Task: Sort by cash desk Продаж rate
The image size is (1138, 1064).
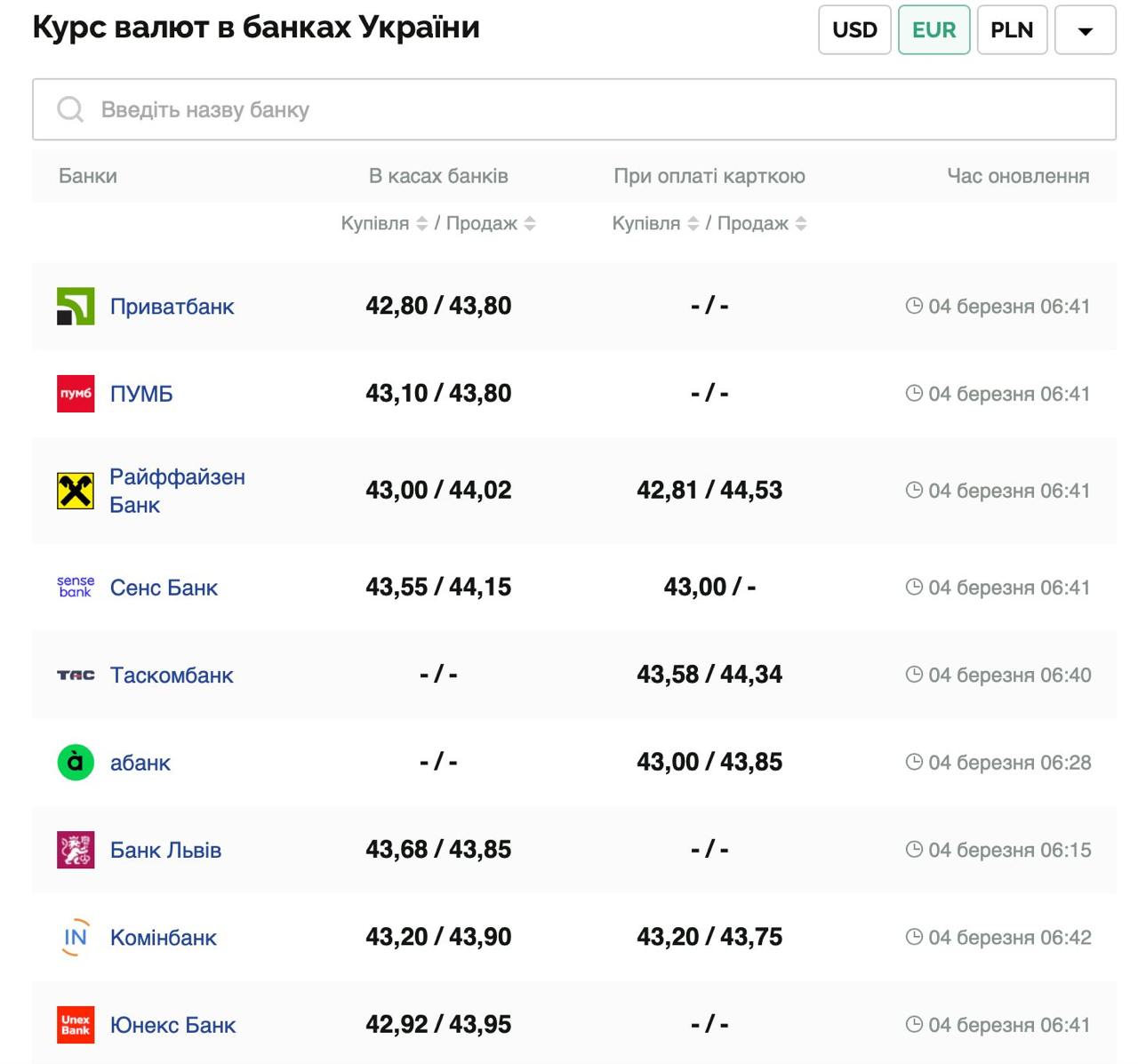Action: coord(530,224)
